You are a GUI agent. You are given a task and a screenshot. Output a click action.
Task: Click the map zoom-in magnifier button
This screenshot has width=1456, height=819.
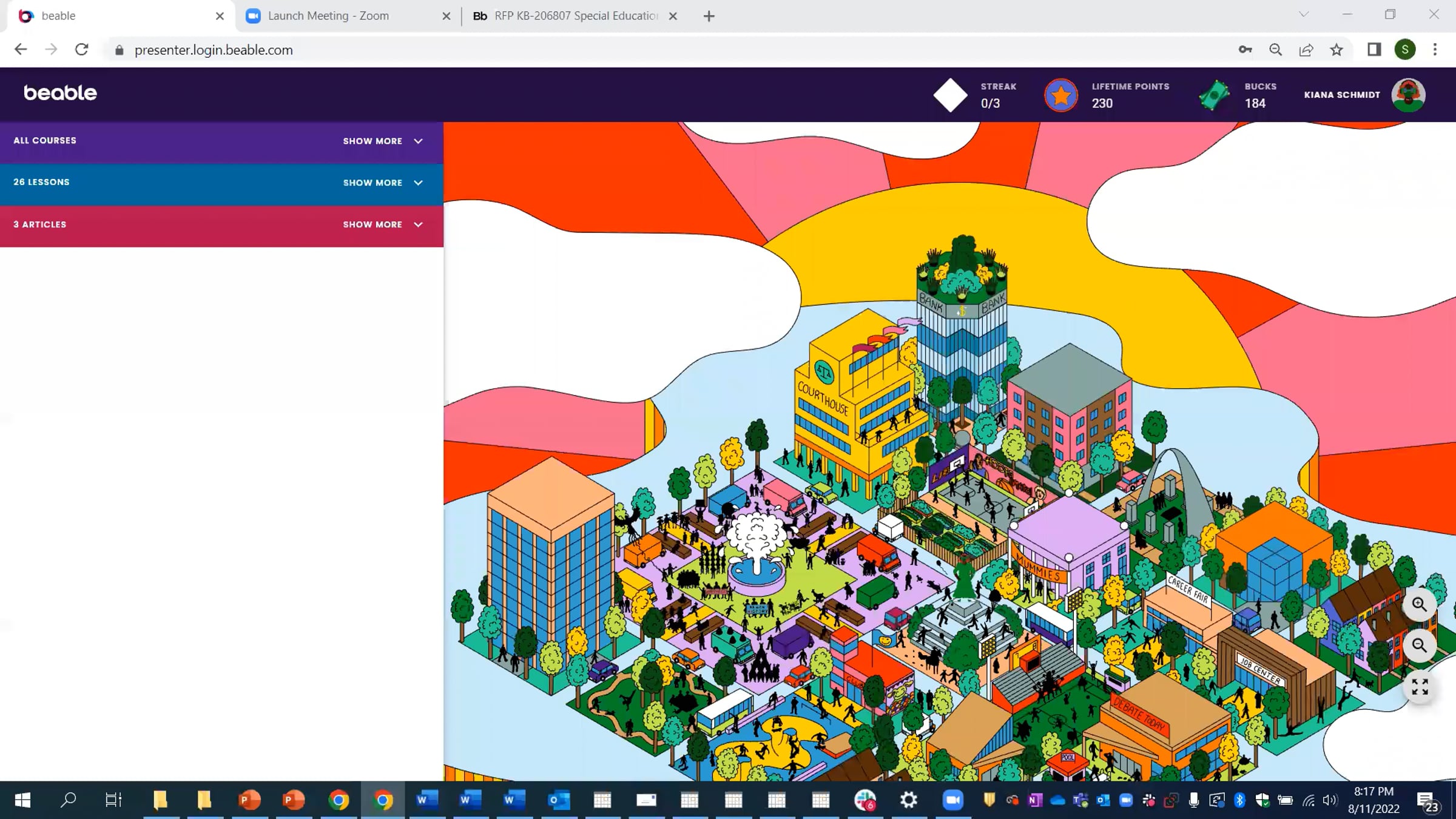point(1419,604)
